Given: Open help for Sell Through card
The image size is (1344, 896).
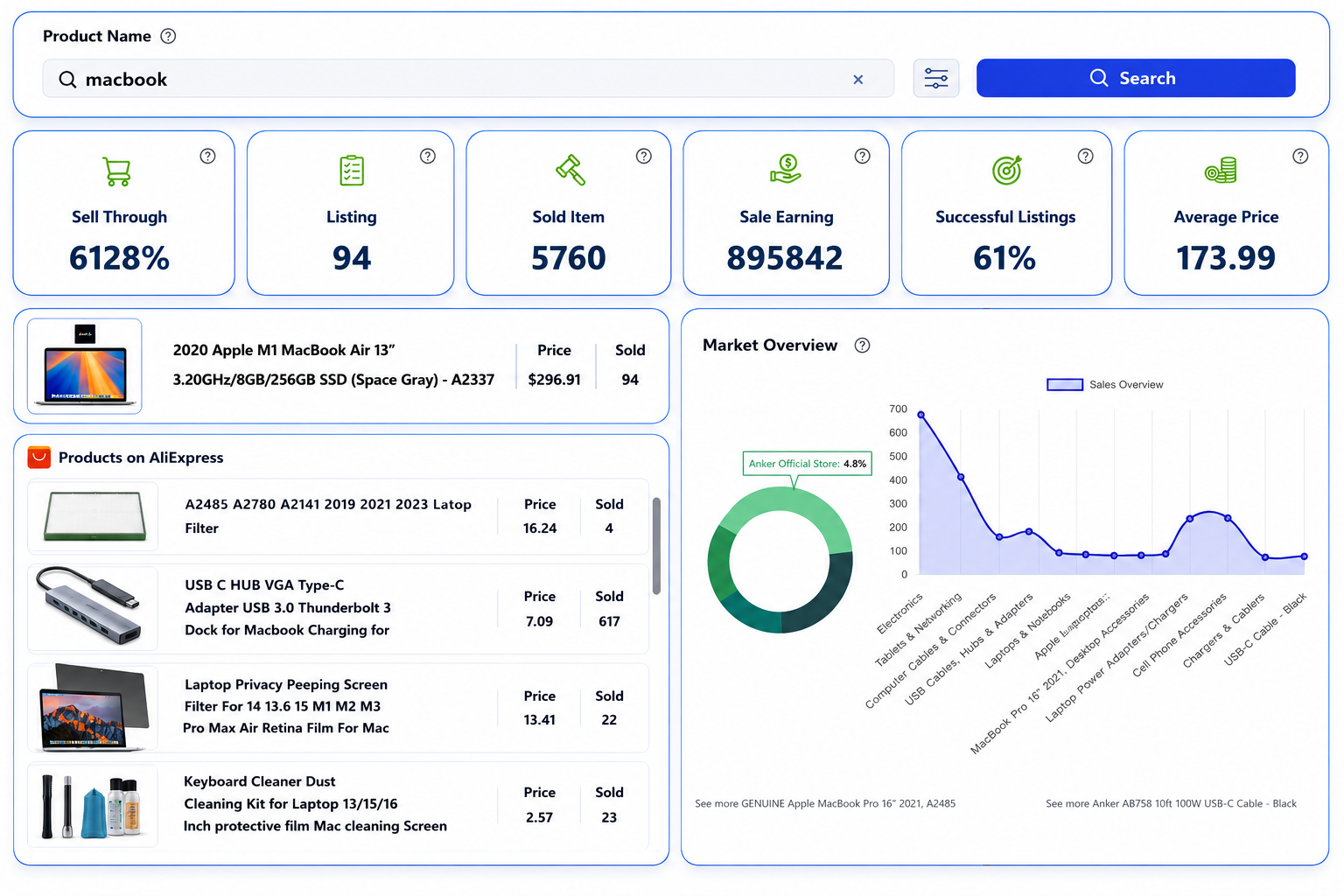Looking at the screenshot, I should [x=207, y=156].
